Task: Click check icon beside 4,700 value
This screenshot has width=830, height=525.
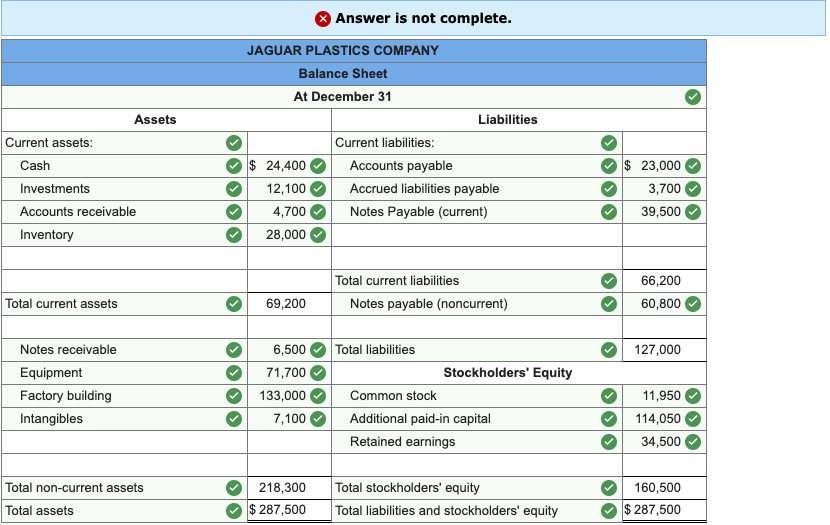Action: [318, 212]
